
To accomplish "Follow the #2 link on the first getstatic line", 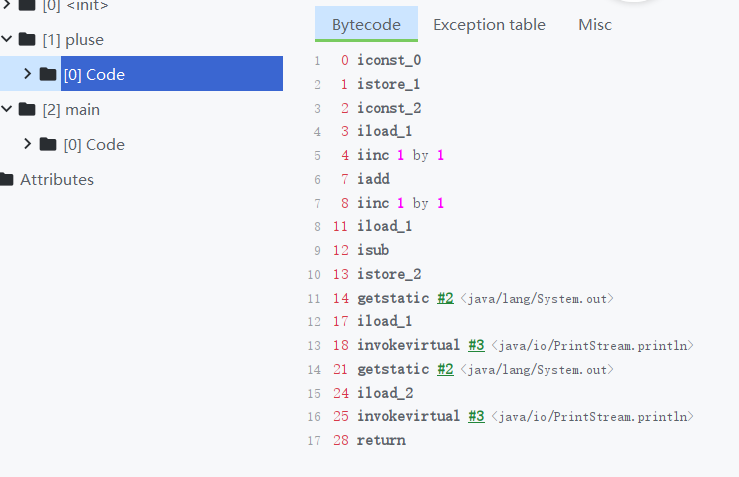I will 446,298.
